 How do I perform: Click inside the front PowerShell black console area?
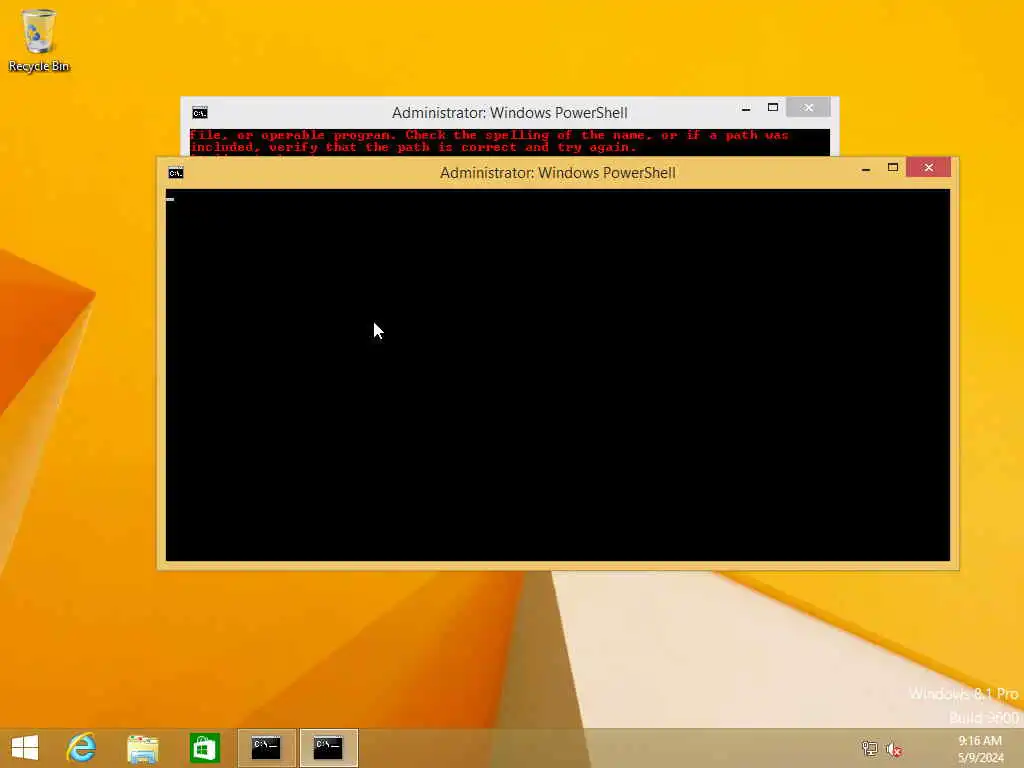(x=558, y=375)
